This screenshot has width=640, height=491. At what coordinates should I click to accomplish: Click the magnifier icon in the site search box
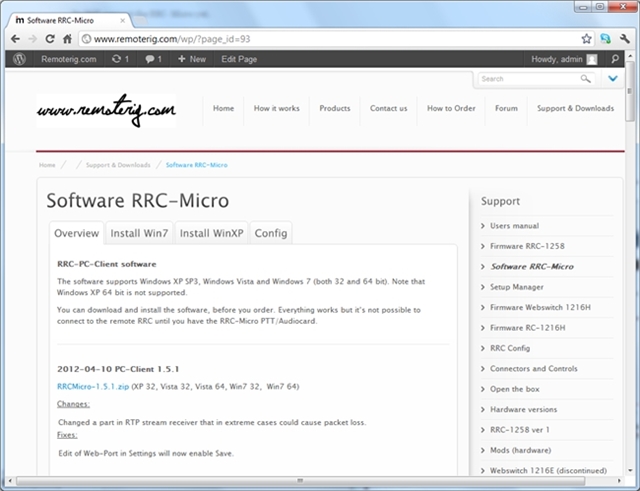click(x=585, y=79)
